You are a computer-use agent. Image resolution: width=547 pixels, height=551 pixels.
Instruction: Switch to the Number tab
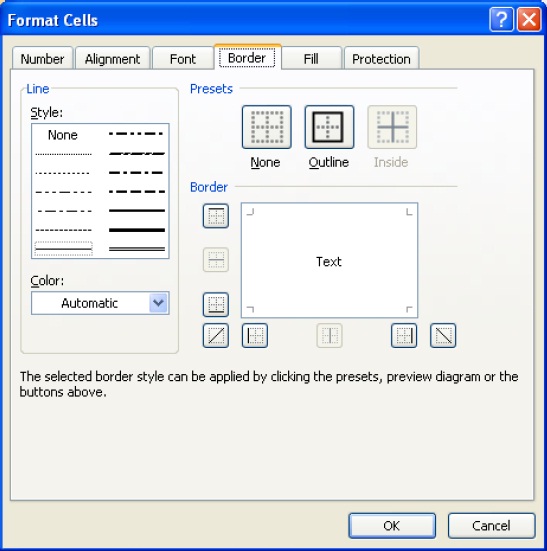[x=43, y=58]
